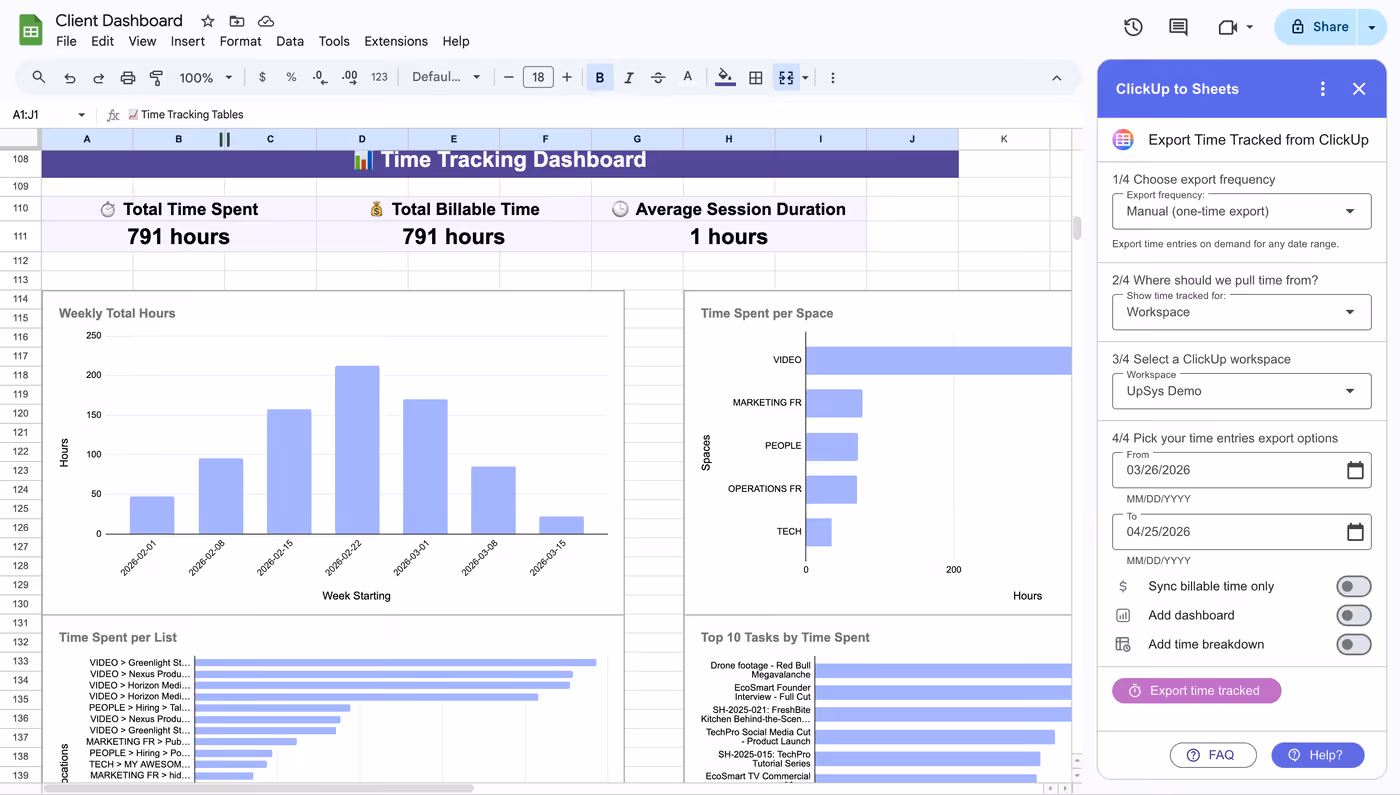
Task: Open the Export frequency dropdown
Action: [1241, 211]
